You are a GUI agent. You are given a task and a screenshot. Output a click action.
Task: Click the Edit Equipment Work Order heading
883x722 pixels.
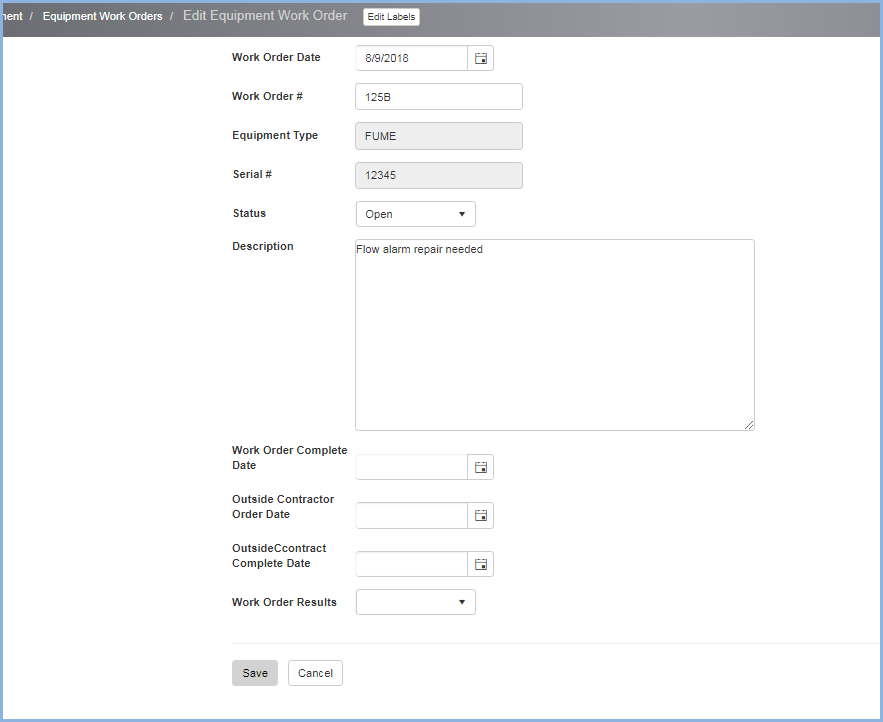click(265, 16)
